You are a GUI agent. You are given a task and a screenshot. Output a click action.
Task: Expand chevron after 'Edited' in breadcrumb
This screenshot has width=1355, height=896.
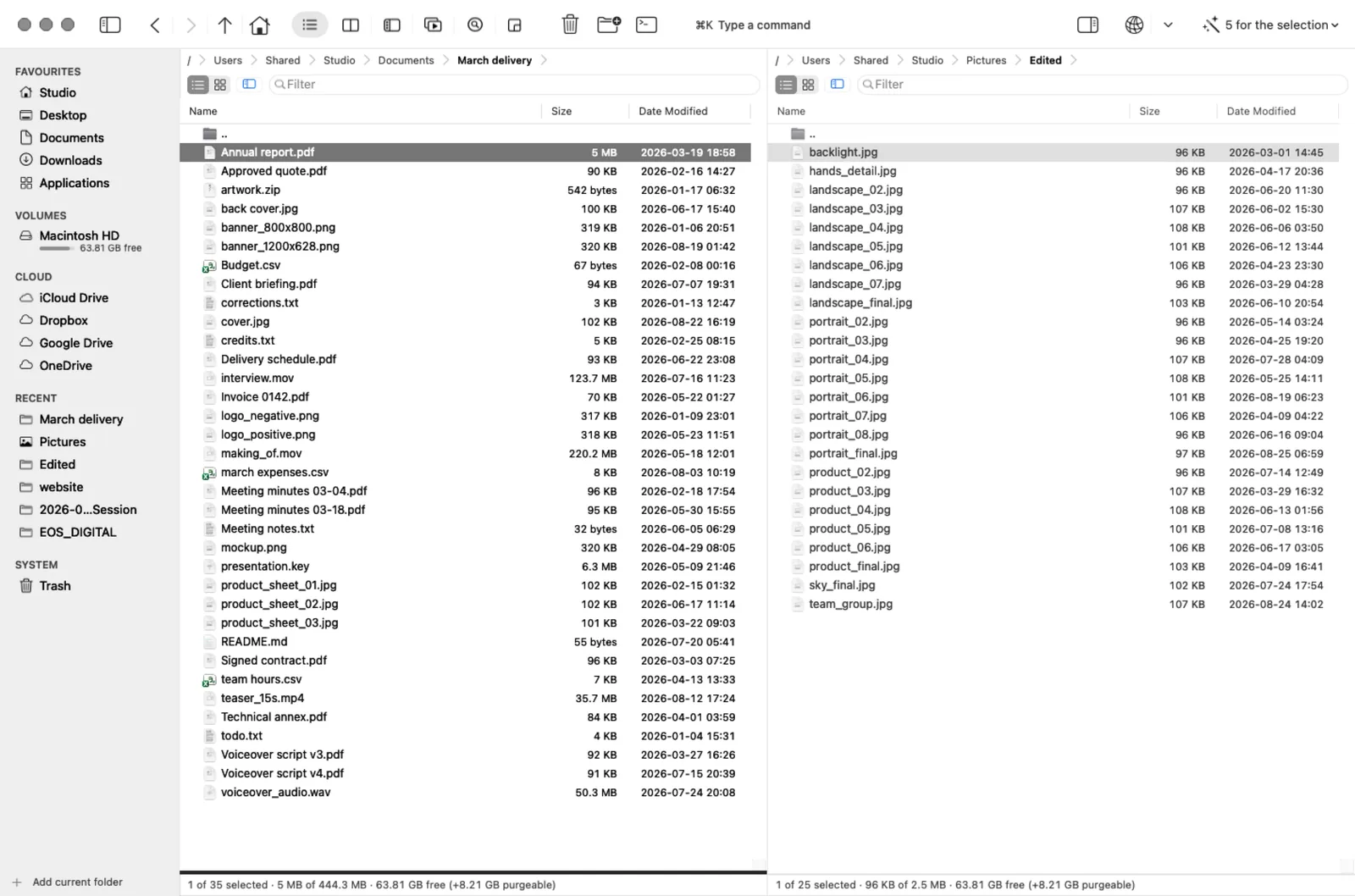tap(1073, 60)
